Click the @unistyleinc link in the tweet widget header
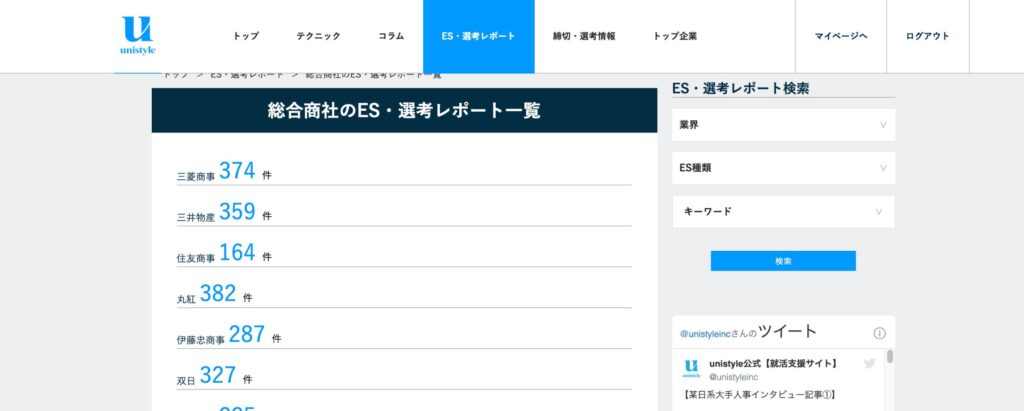 click(x=705, y=334)
